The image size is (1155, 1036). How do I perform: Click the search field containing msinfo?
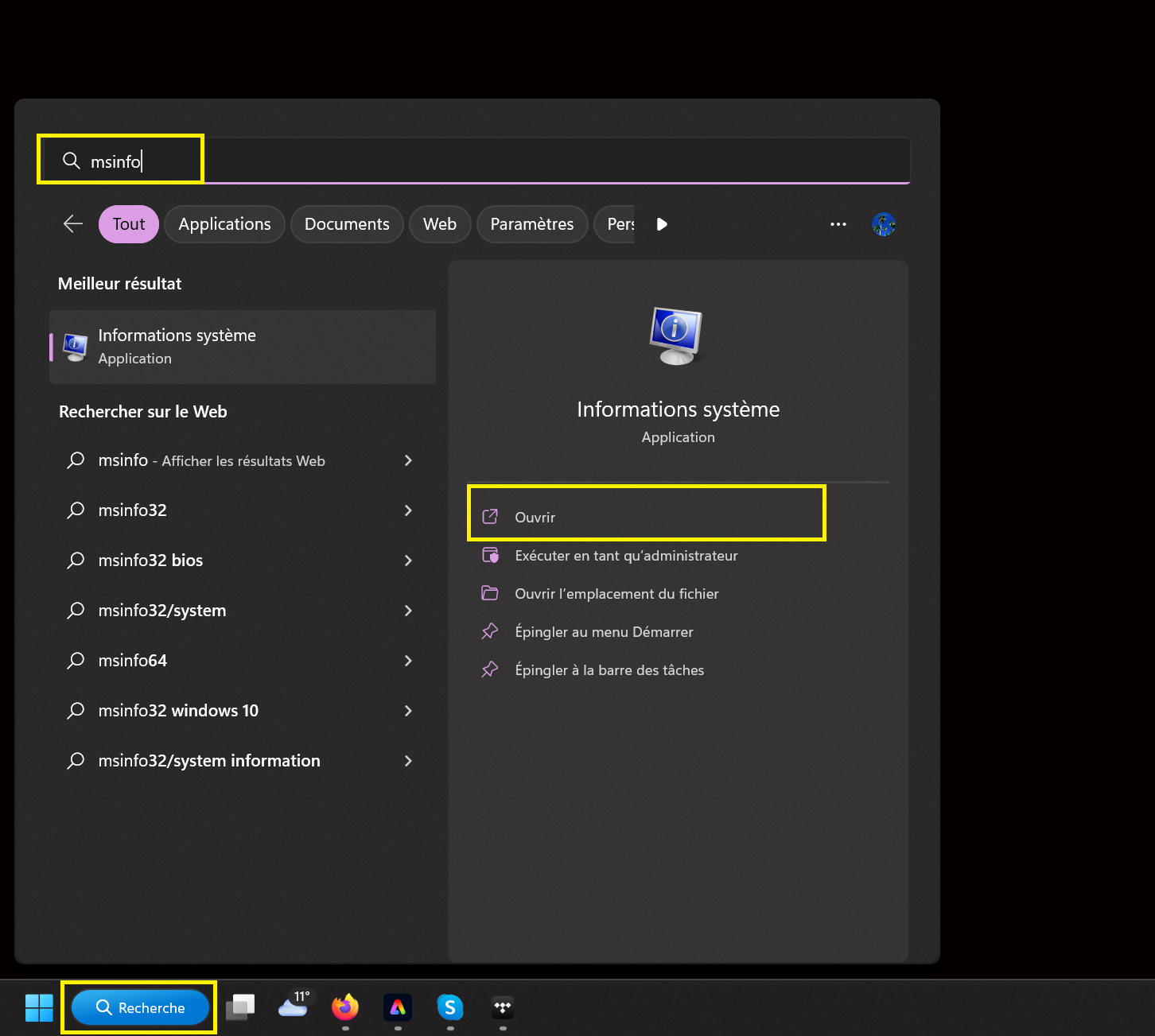tap(477, 161)
